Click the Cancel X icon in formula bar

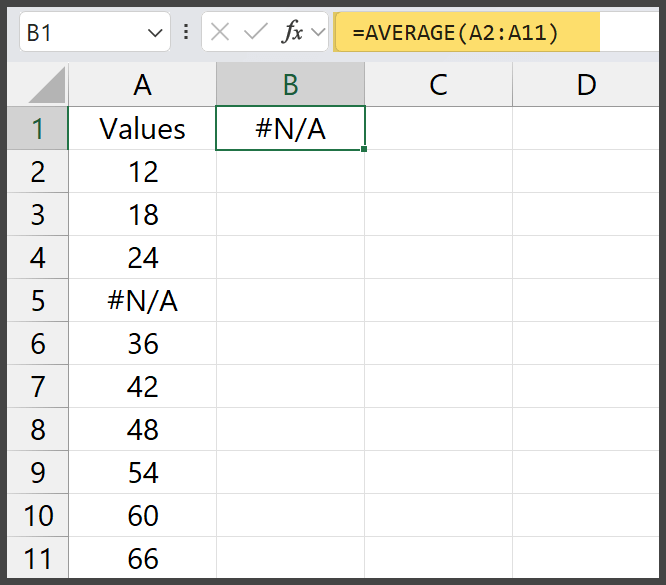pos(220,32)
